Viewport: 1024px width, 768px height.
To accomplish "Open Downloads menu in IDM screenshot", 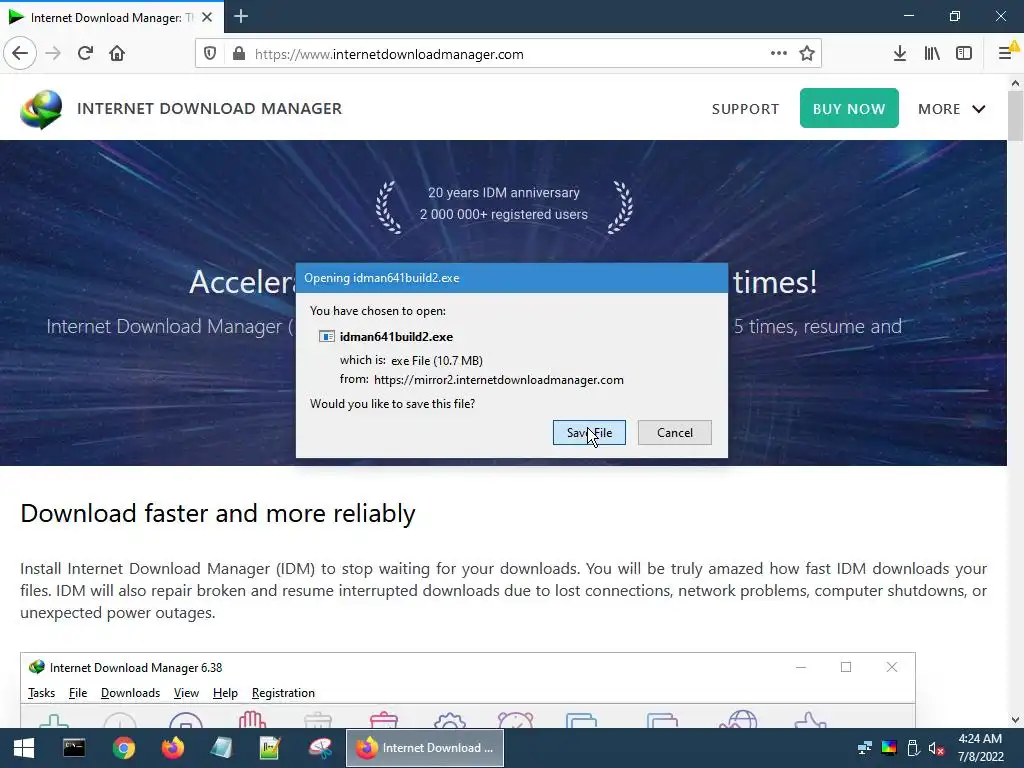I will pos(130,693).
